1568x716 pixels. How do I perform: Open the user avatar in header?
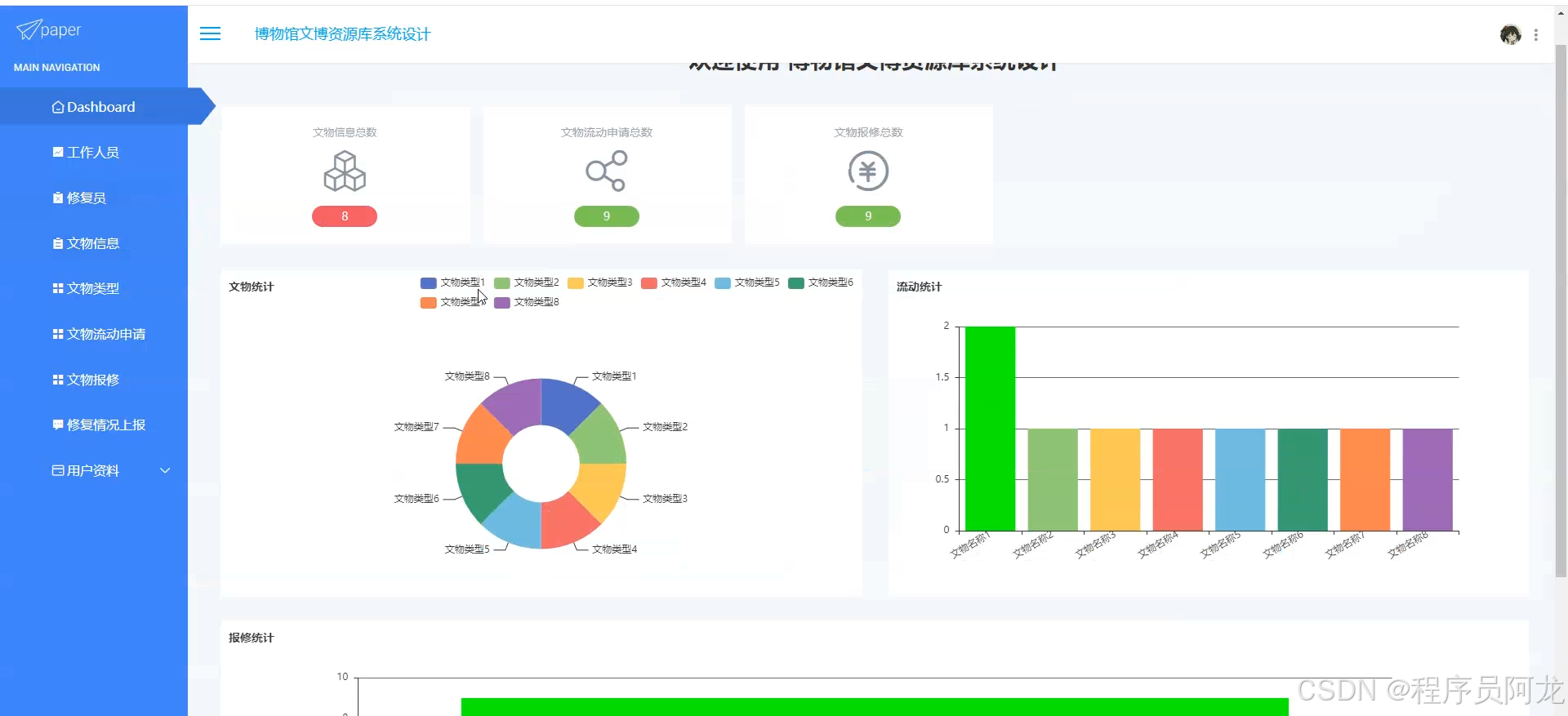click(1510, 34)
